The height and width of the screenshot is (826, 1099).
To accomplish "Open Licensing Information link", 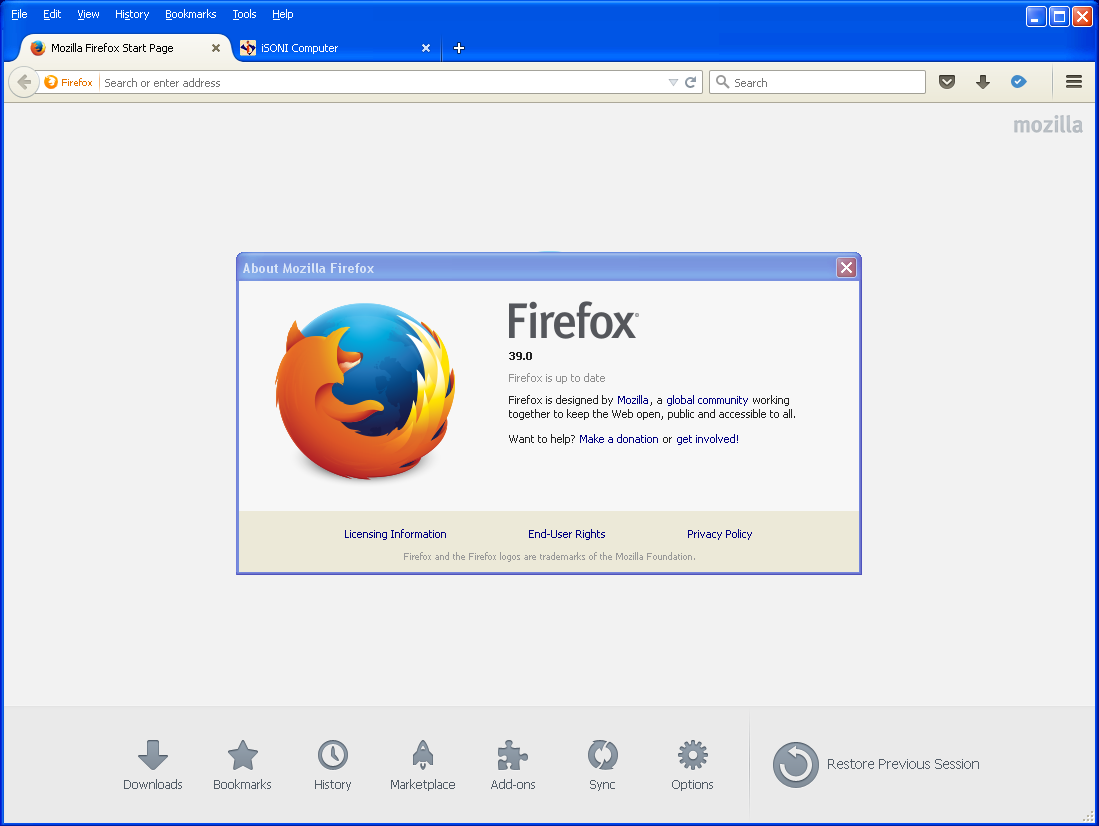I will (x=395, y=534).
